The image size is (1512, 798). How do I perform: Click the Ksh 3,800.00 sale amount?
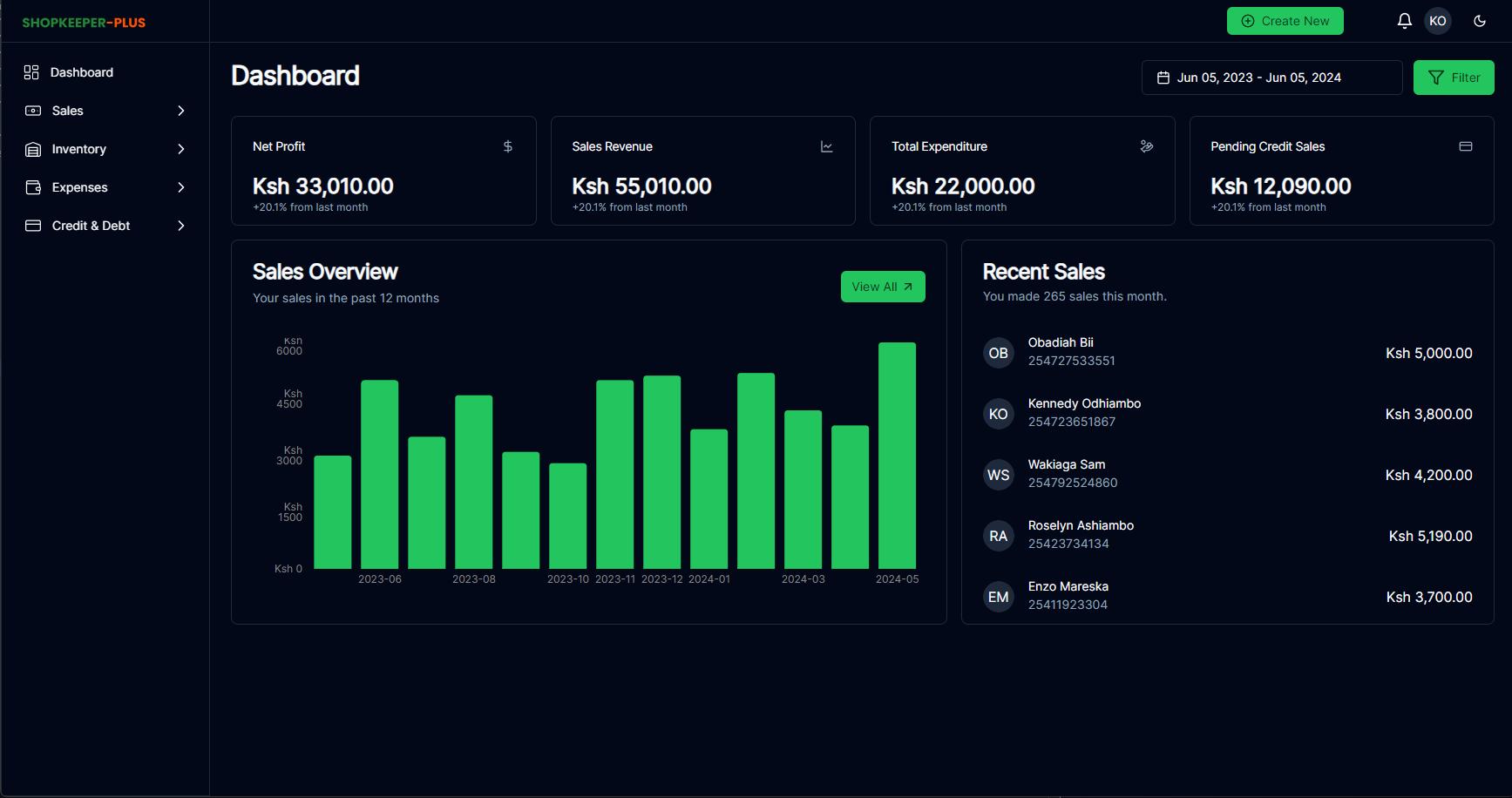pos(1429,414)
